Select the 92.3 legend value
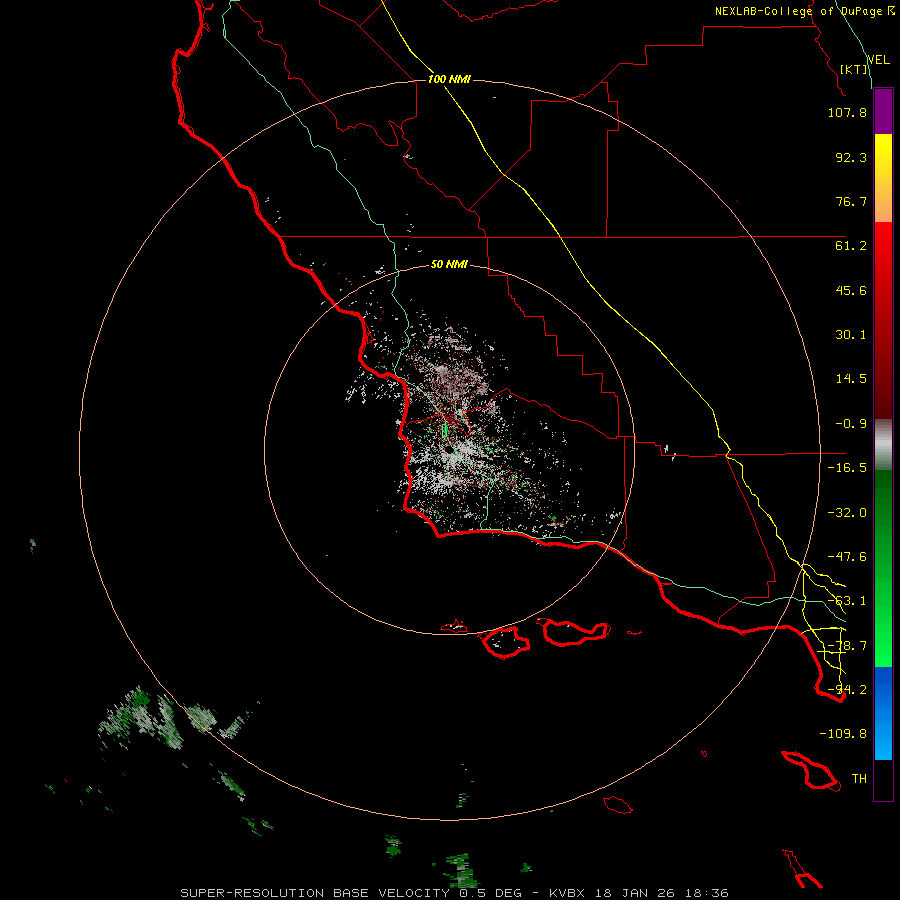Viewport: 900px width, 900px height. 851,157
